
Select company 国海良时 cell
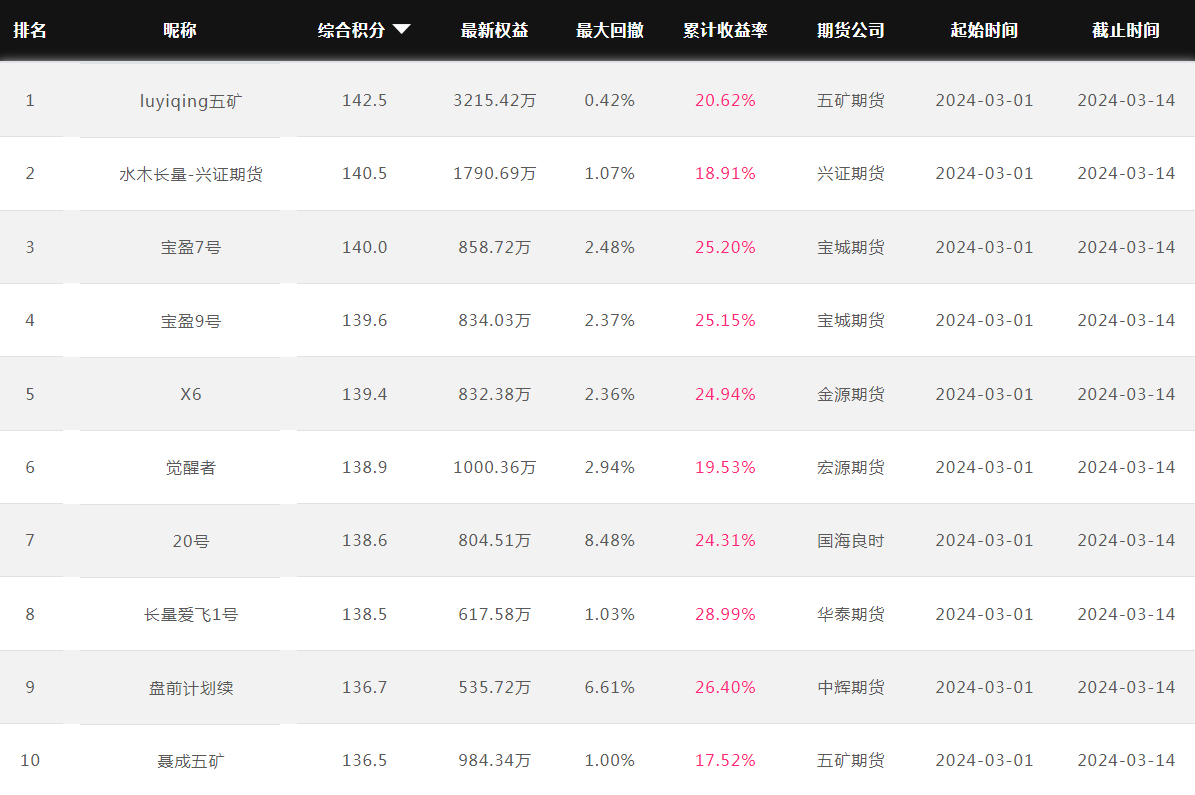(851, 541)
